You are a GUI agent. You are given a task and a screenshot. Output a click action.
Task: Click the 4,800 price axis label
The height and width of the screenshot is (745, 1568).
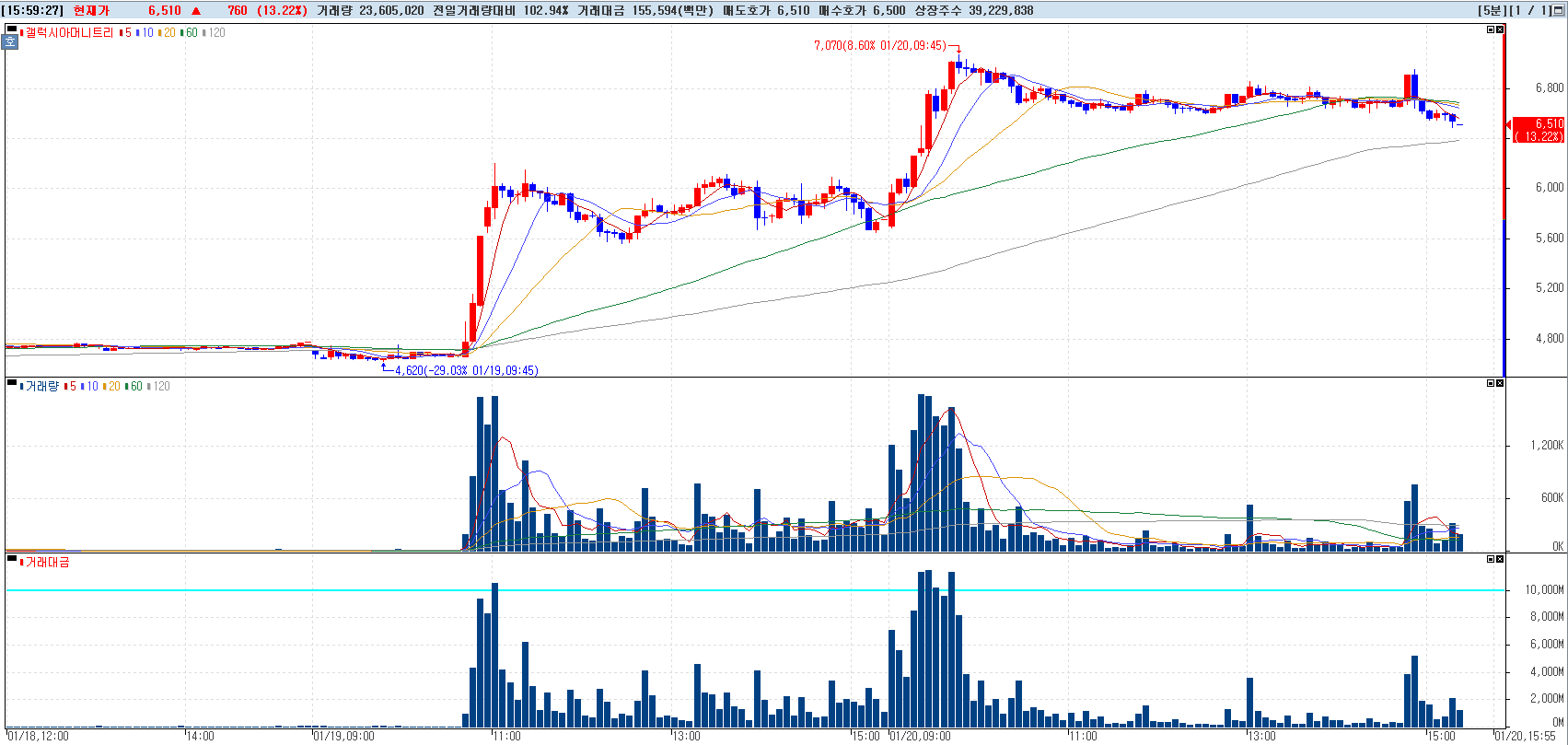[1550, 338]
